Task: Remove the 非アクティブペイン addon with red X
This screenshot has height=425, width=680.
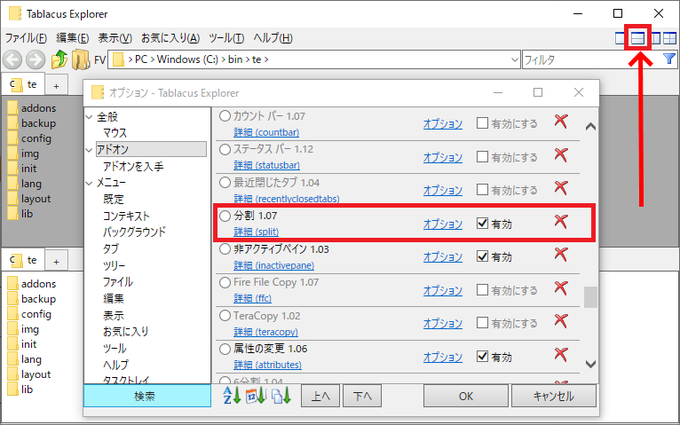Action: click(561, 255)
